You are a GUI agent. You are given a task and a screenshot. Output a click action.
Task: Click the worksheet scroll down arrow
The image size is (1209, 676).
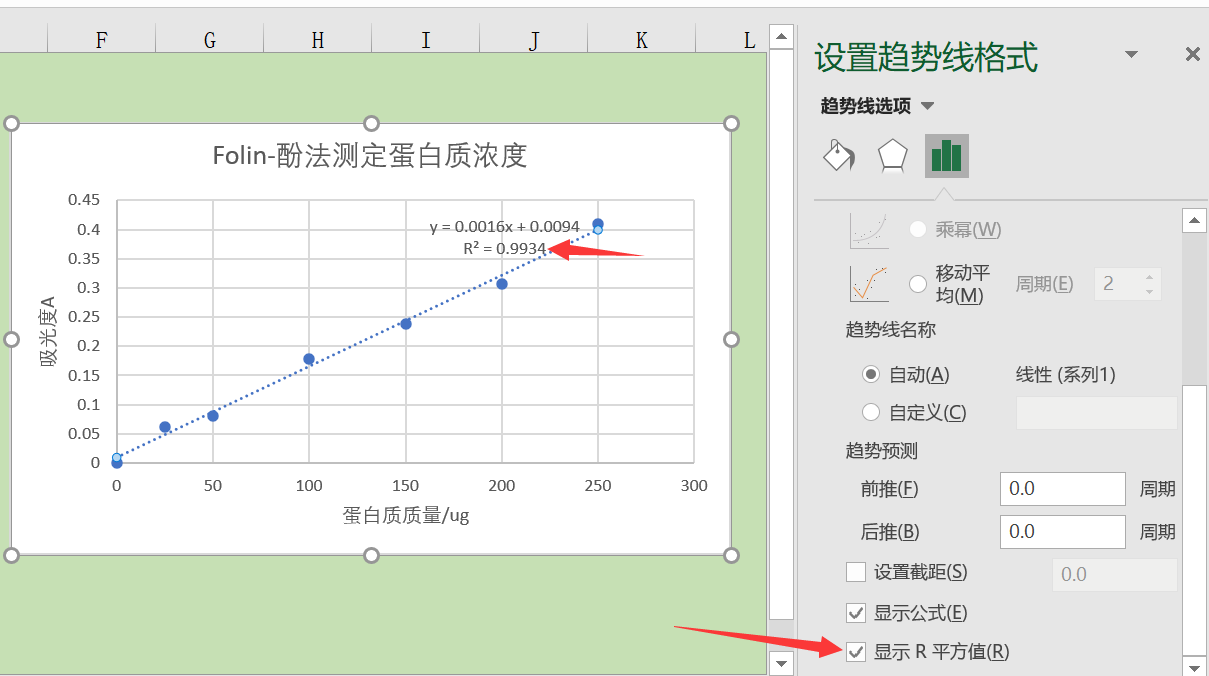781,663
